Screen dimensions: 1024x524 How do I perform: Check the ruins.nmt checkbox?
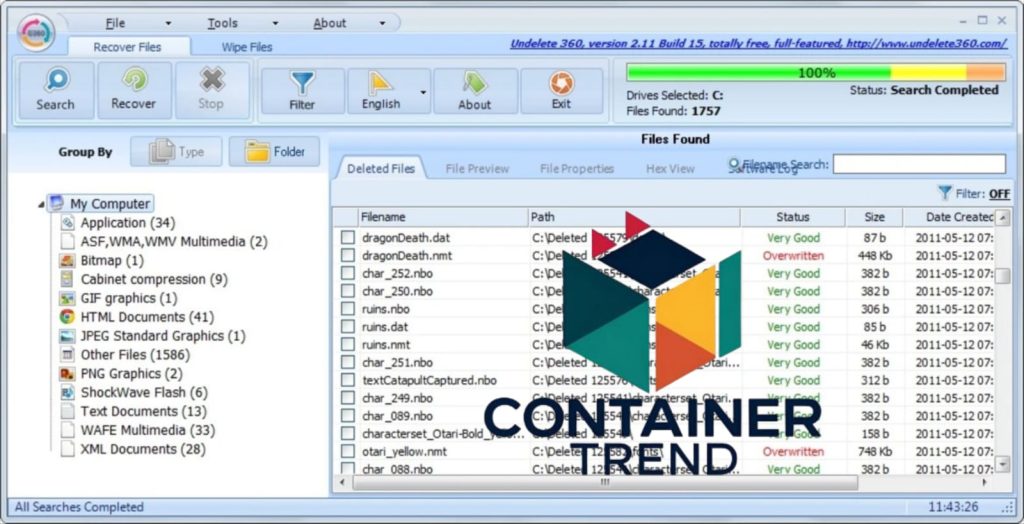pos(348,344)
